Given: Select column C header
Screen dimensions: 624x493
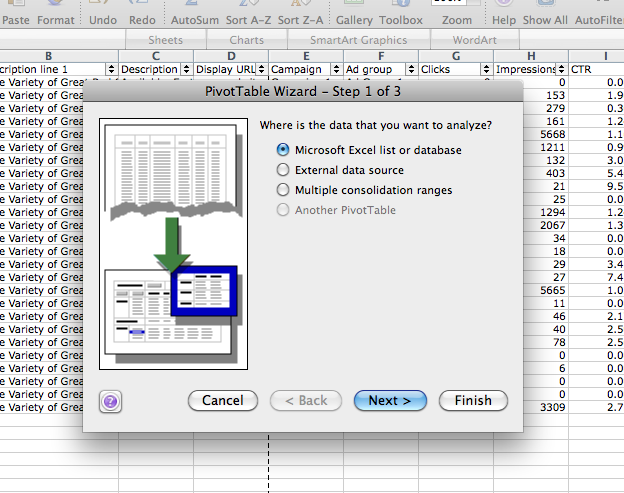Looking at the screenshot, I should 156,56.
